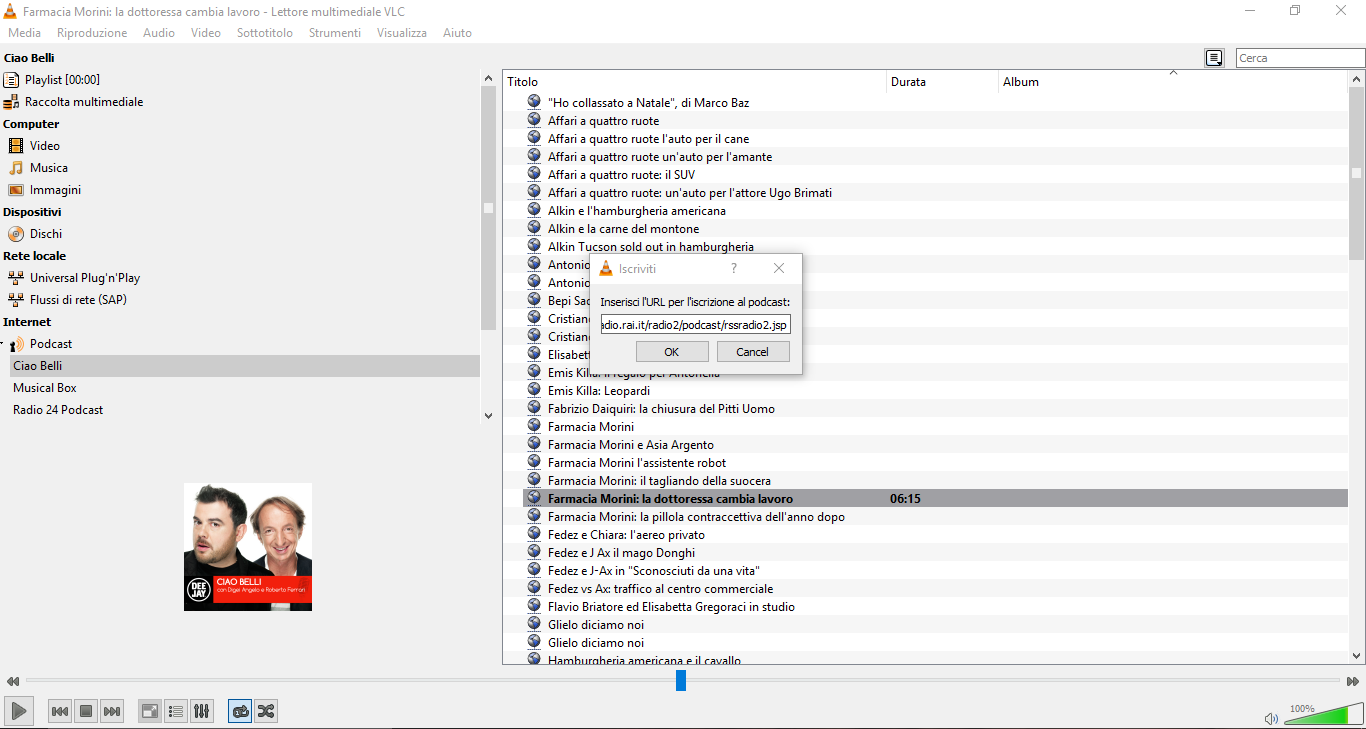The height and width of the screenshot is (729, 1366).
Task: Skip to the next track
Action: [112, 711]
